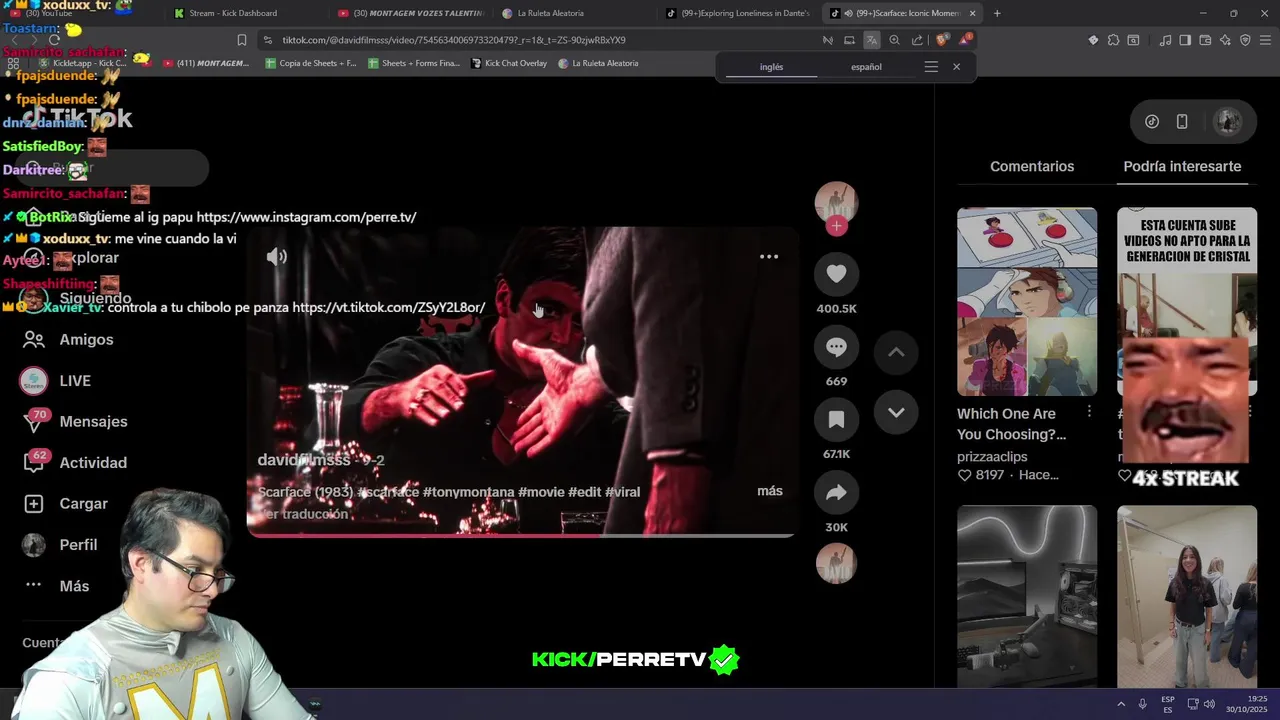This screenshot has width=1280, height=720.
Task: Go to next video with down chevron
Action: click(x=896, y=412)
